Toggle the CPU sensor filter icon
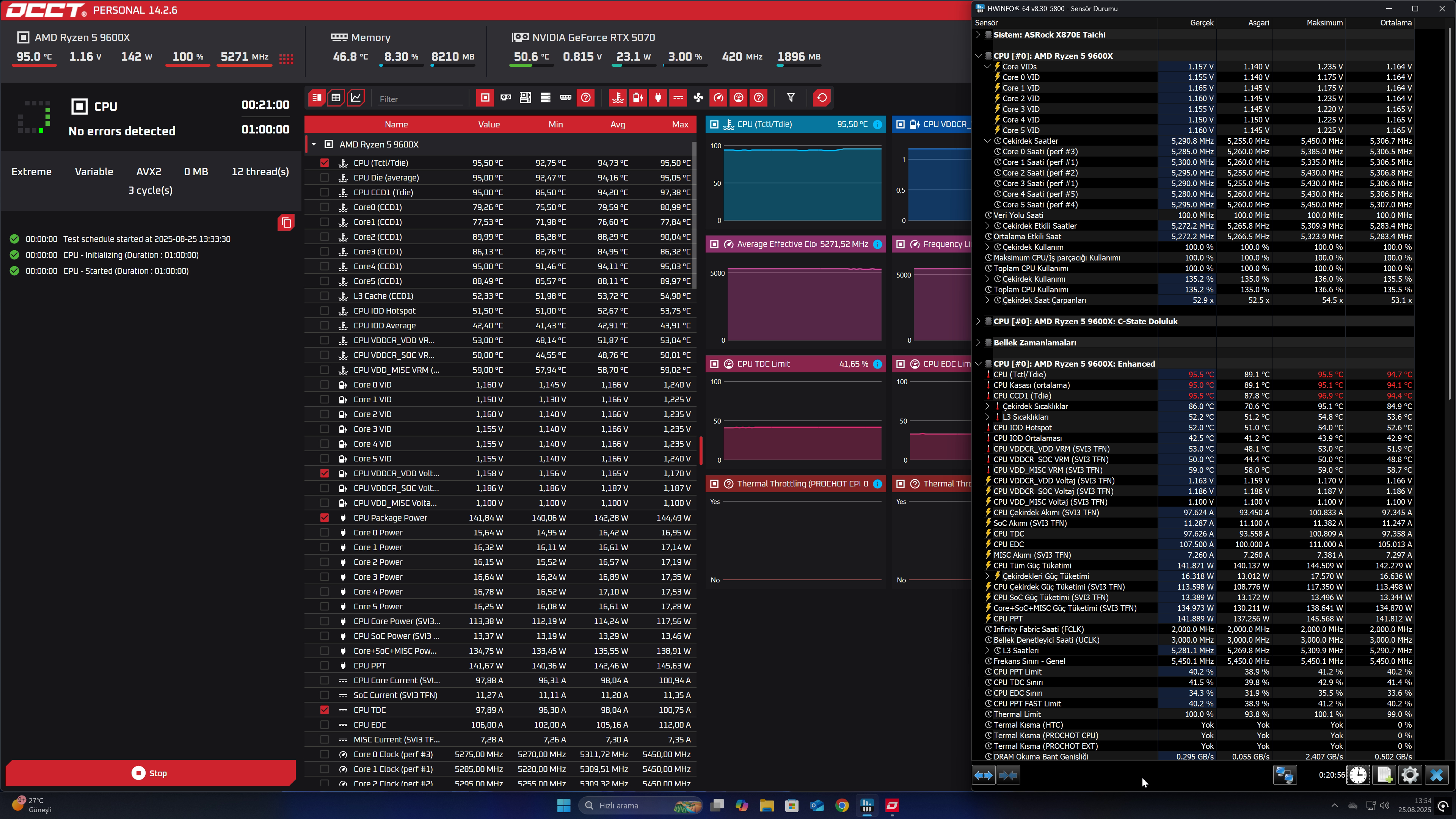 point(485,98)
